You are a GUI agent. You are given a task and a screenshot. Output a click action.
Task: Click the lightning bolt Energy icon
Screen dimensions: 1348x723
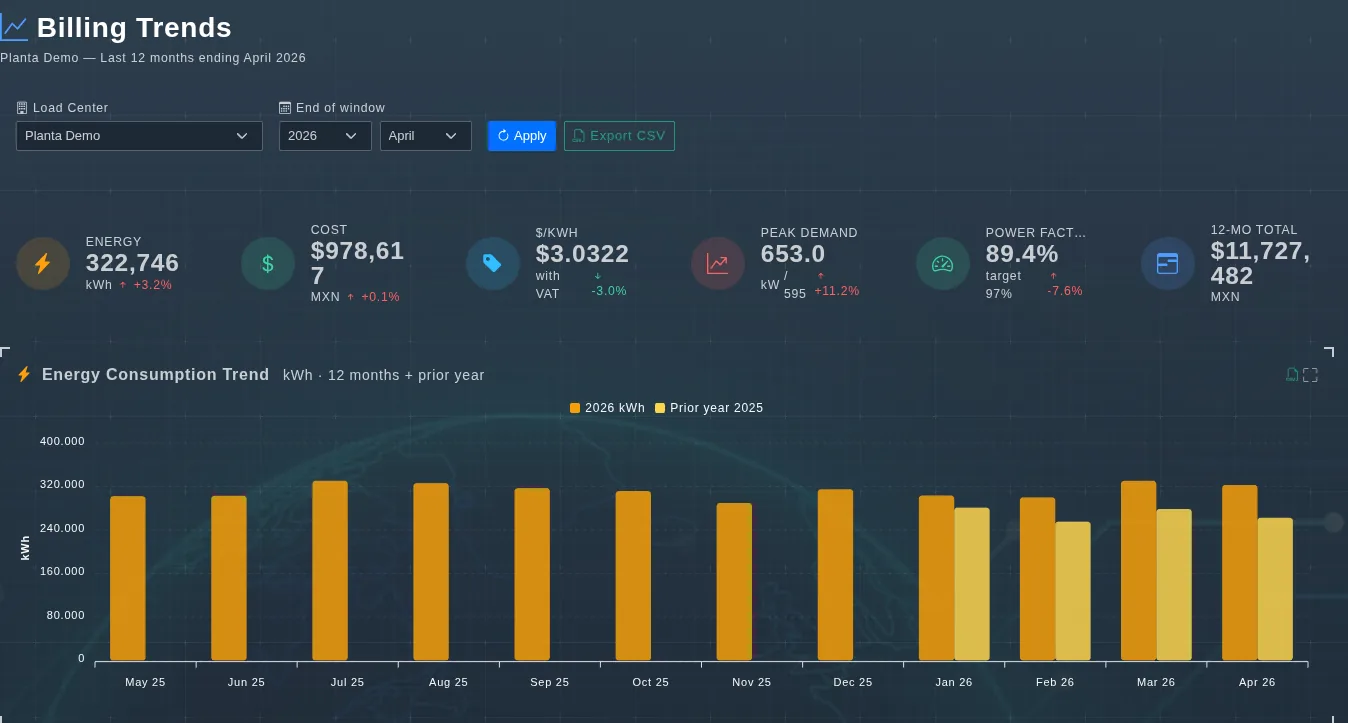click(x=43, y=264)
